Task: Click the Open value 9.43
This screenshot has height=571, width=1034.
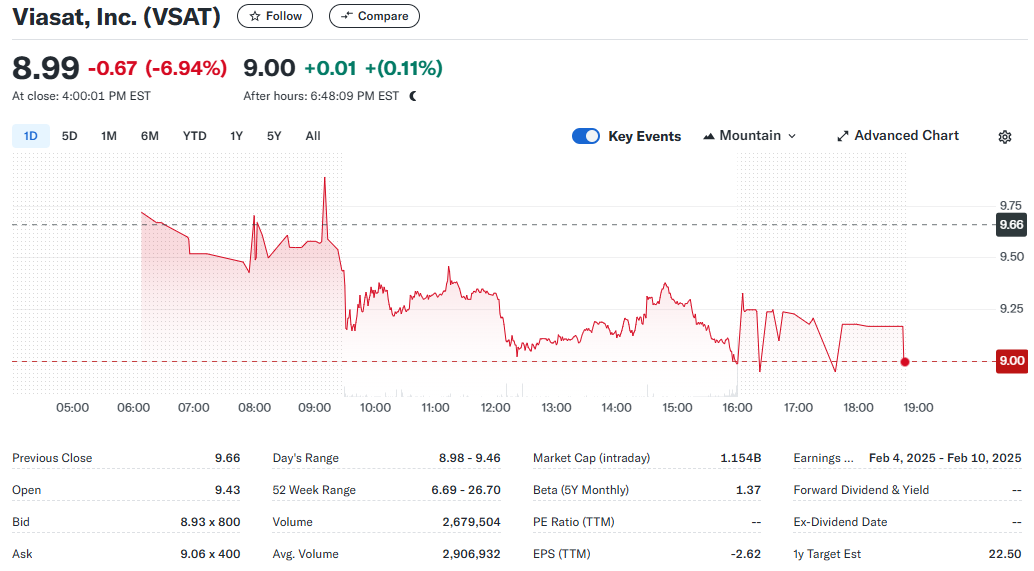Action: coord(227,490)
